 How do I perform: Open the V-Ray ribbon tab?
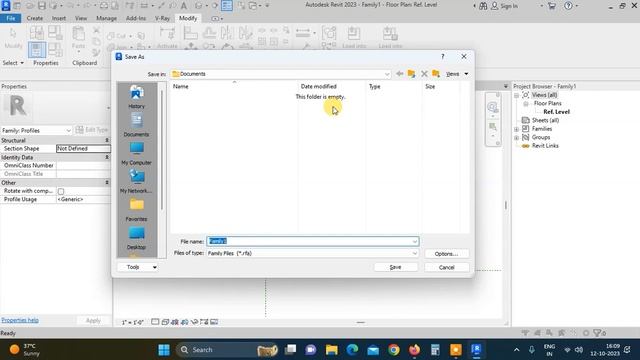pyautogui.click(x=162, y=18)
